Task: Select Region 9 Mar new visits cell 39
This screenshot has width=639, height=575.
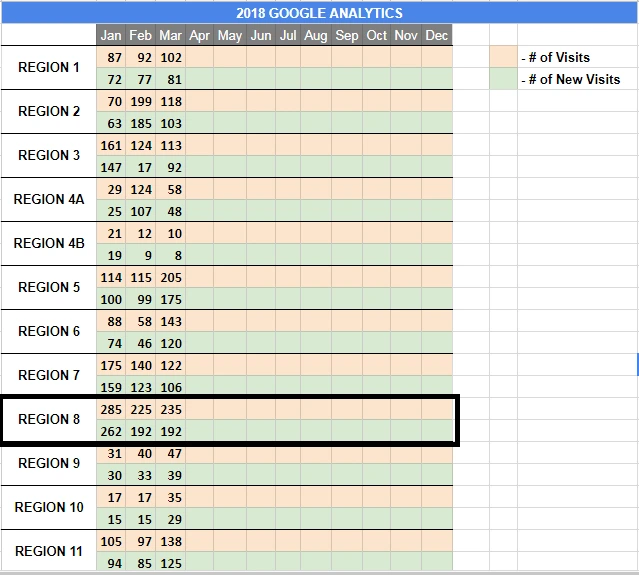Action: point(170,475)
